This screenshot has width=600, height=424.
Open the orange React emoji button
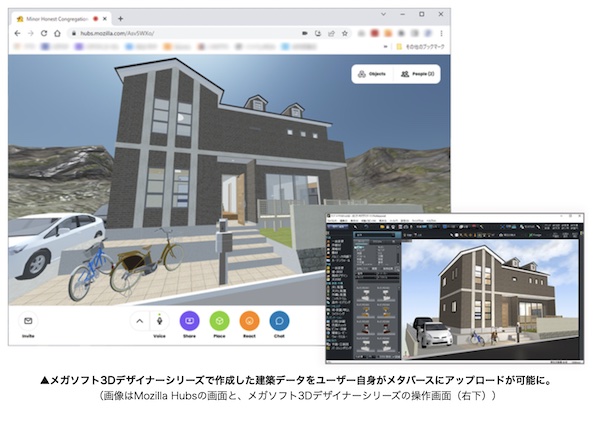[250, 321]
